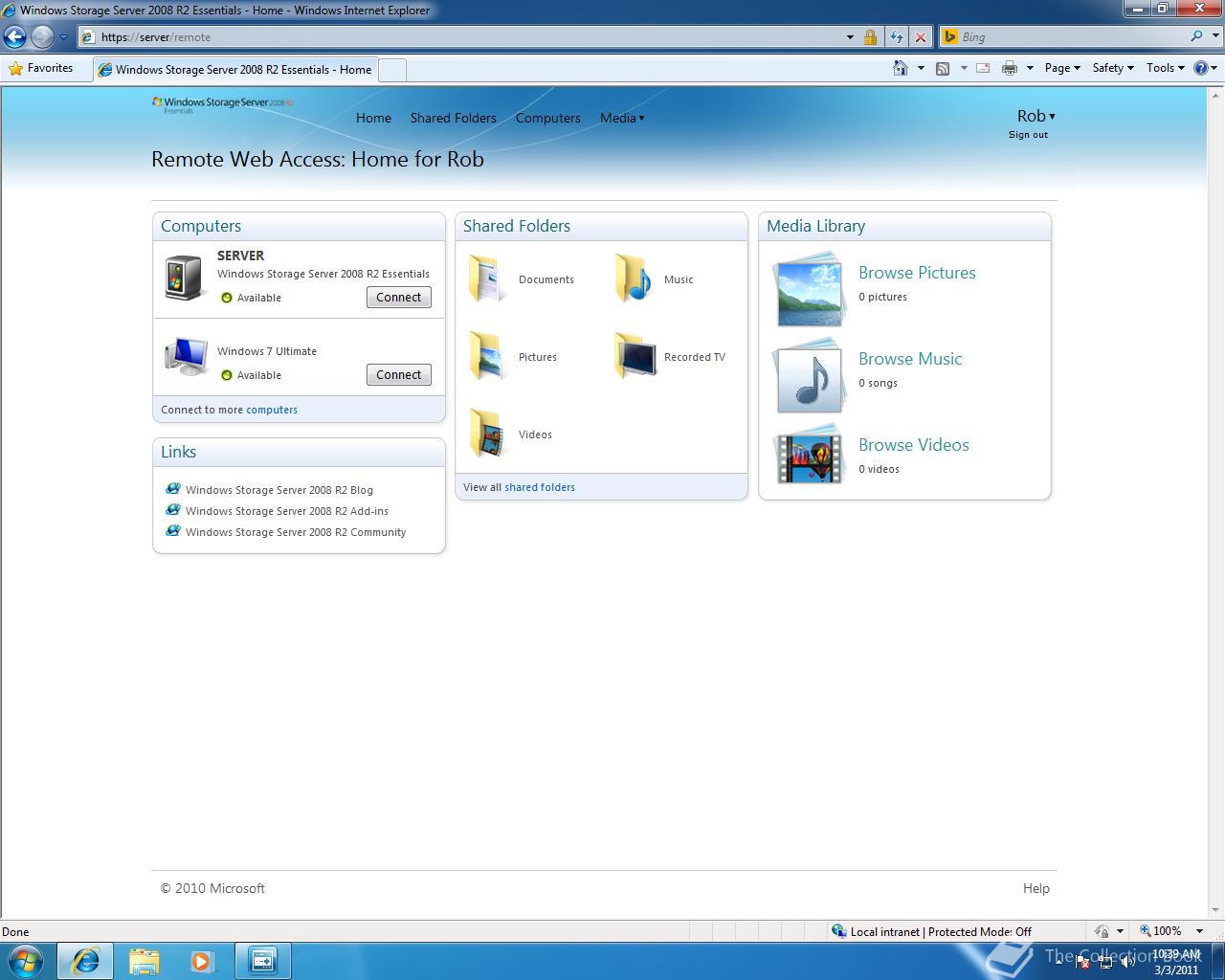Viewport: 1225px width, 980px height.
Task: Open the Videos shared folder icon
Action: 487,434
